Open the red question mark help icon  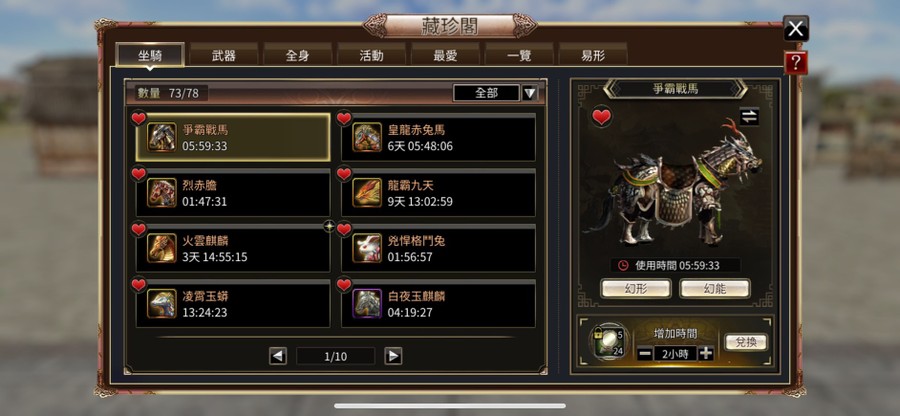[x=795, y=64]
